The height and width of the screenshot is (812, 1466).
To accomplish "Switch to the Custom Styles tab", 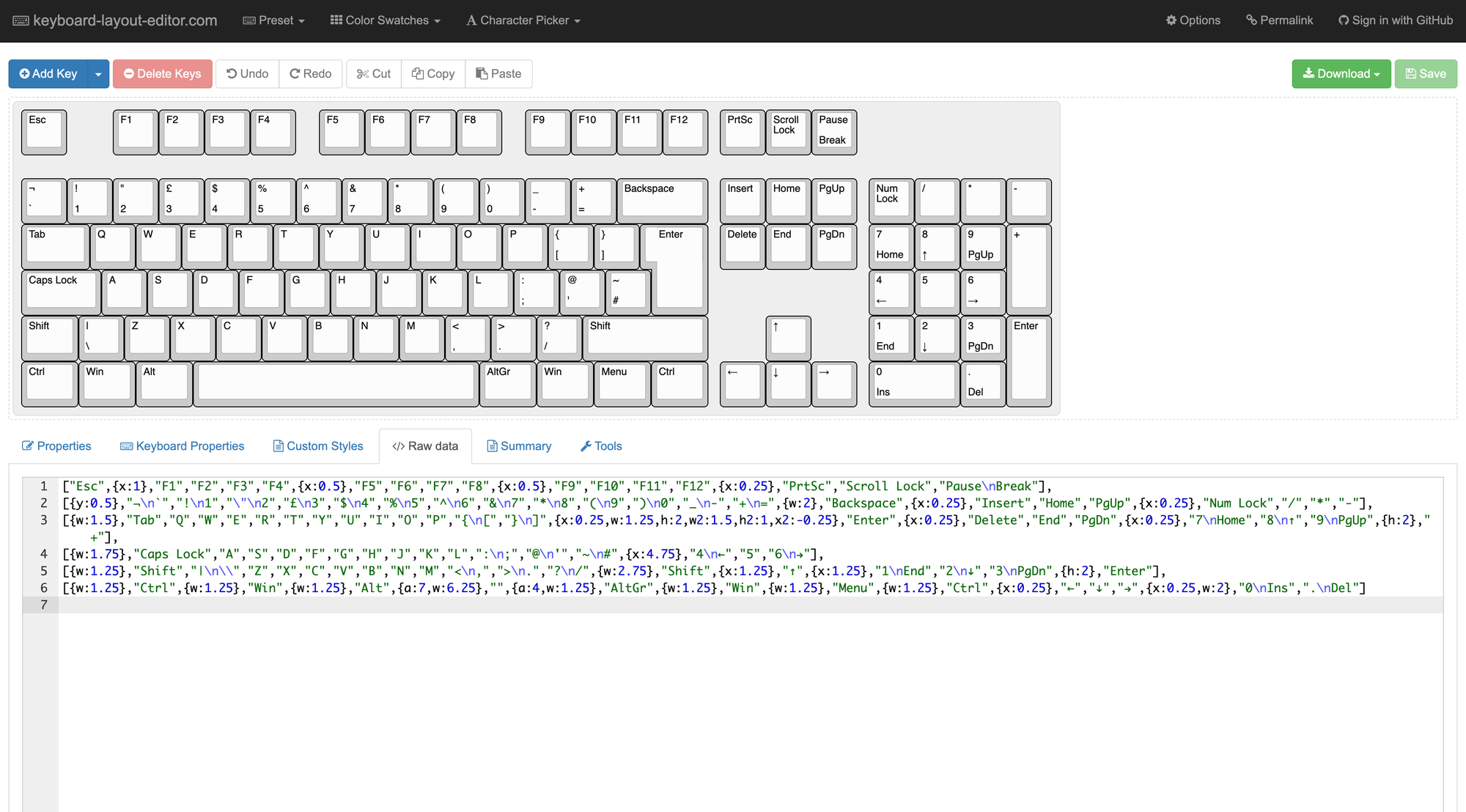I will (317, 446).
